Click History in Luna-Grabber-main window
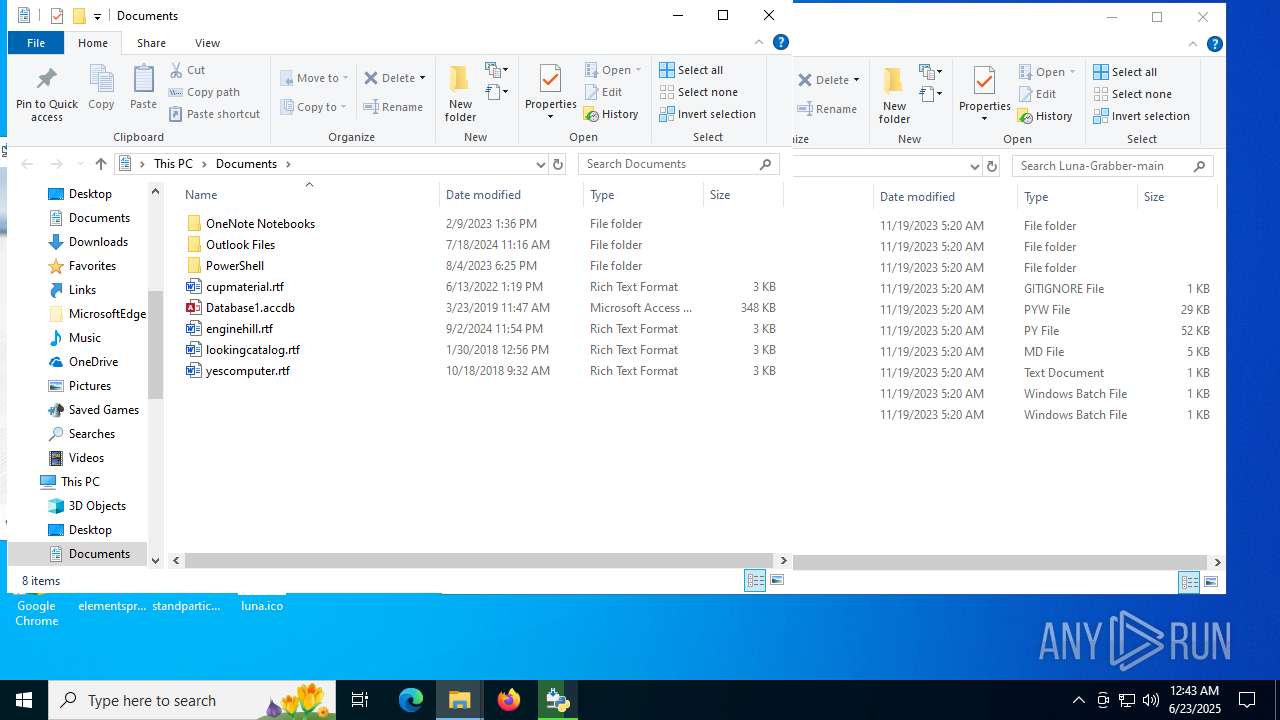Image resolution: width=1280 pixels, height=720 pixels. click(1045, 116)
